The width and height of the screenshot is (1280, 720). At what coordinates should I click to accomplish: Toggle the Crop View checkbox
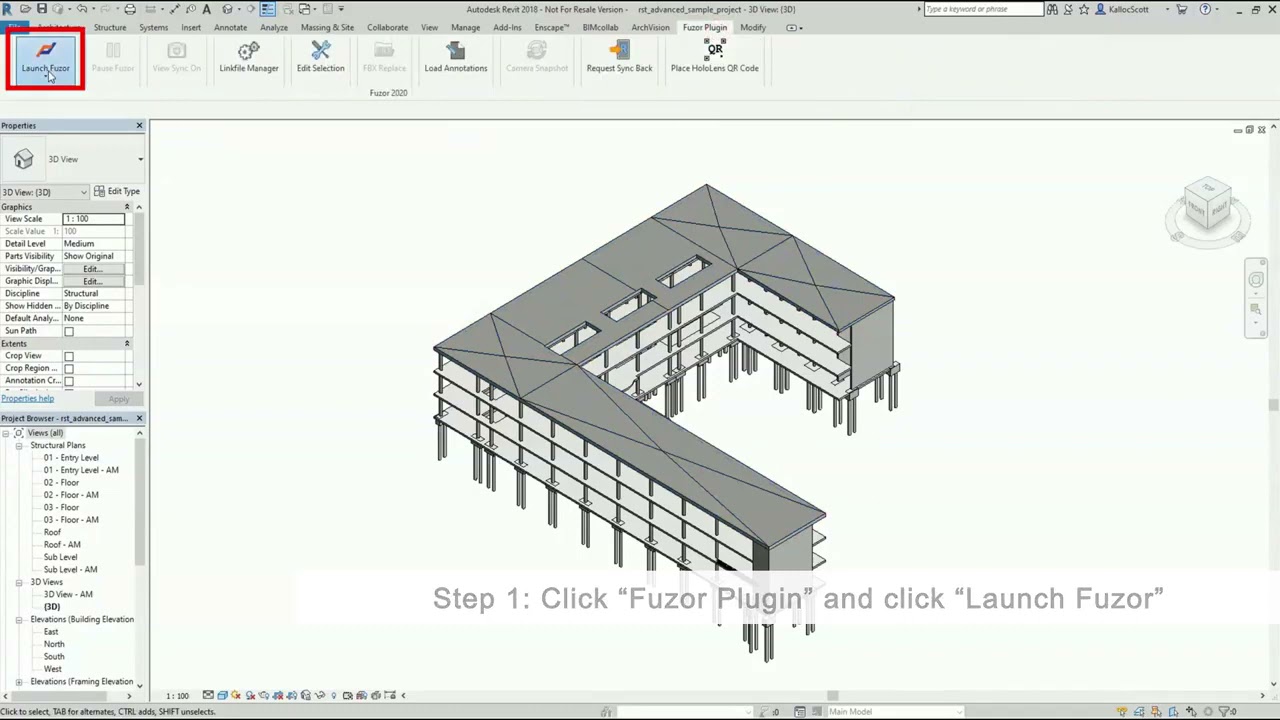[x=69, y=356]
